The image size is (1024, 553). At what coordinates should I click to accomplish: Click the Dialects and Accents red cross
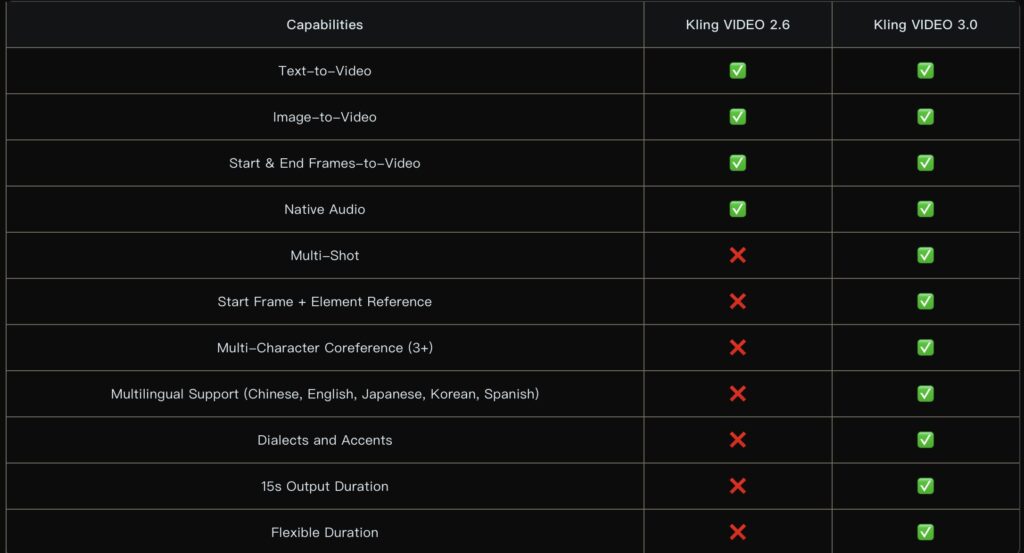tap(737, 440)
